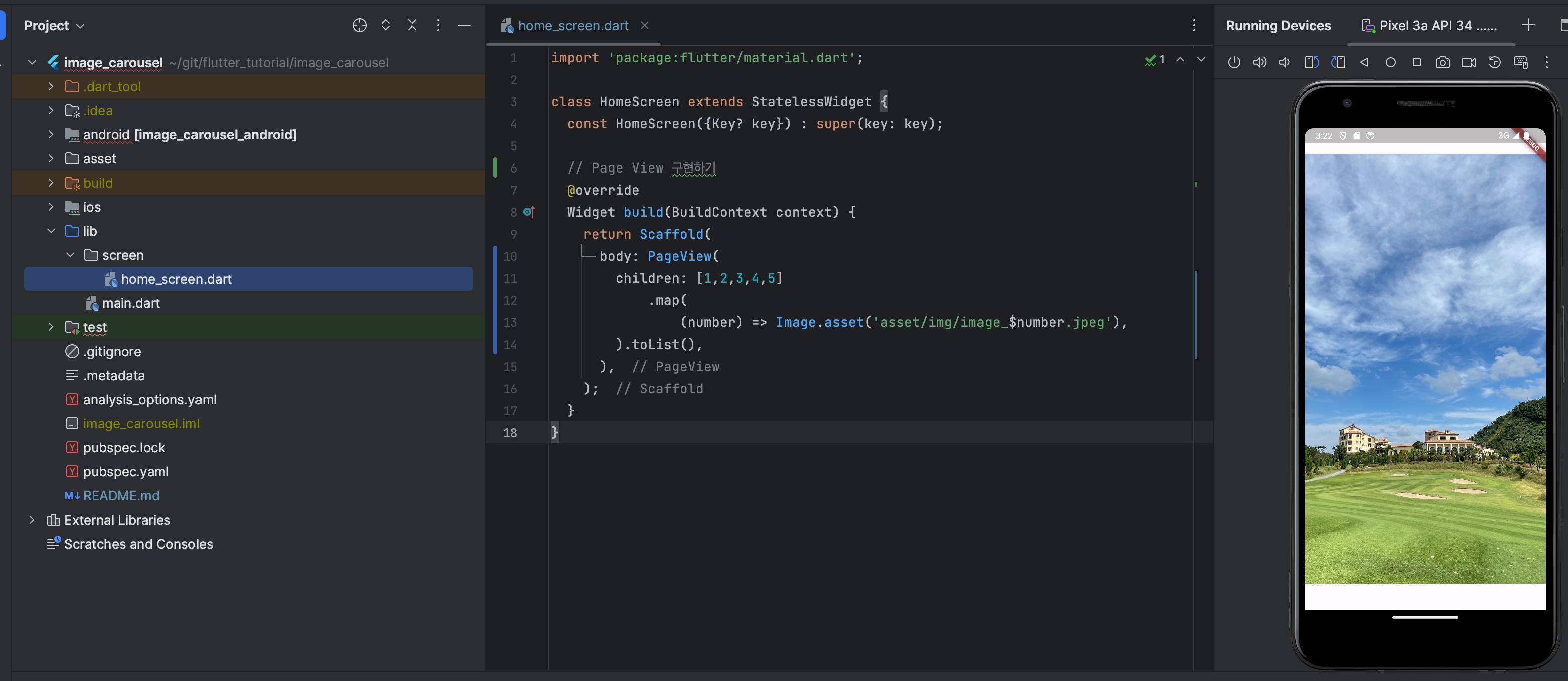
Task: Expand the asset folder
Action: (x=51, y=159)
